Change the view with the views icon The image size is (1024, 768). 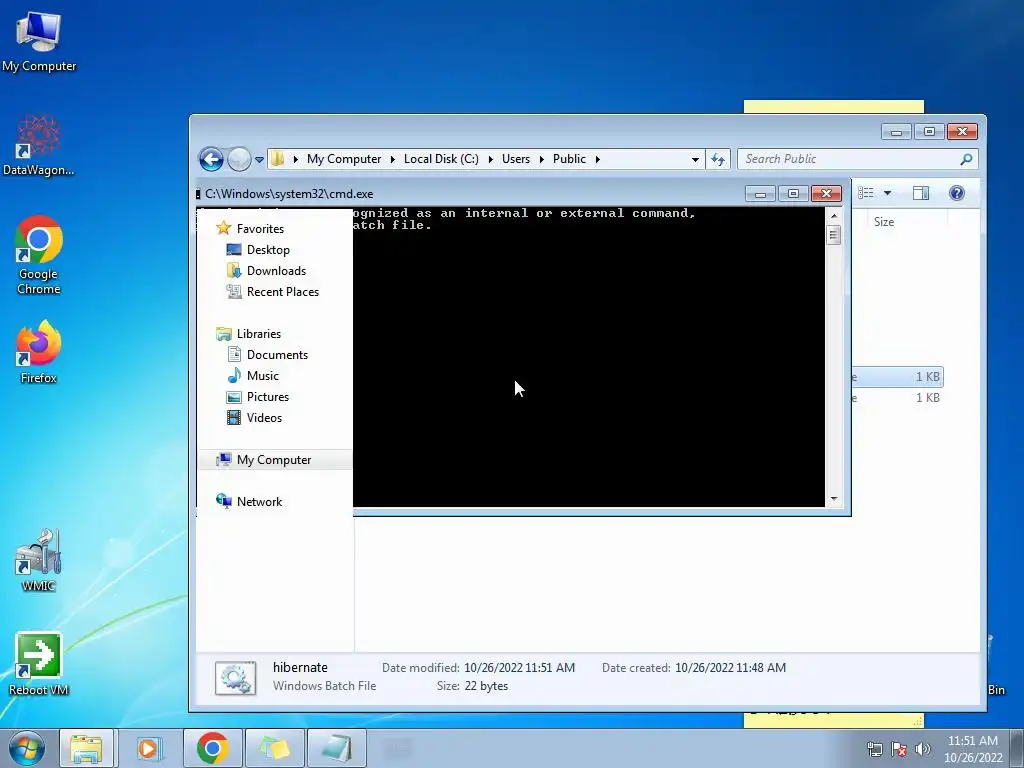click(866, 193)
